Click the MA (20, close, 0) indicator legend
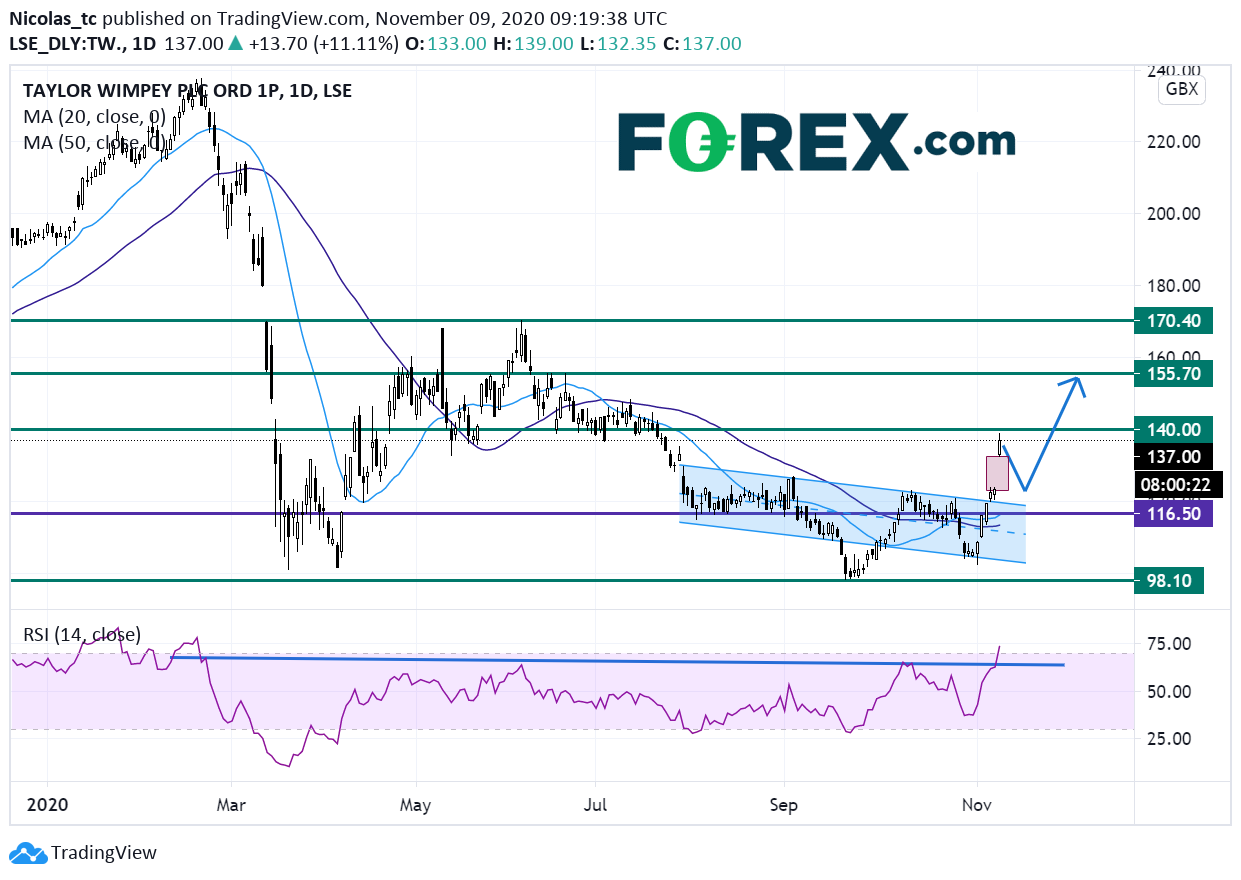 point(95,117)
